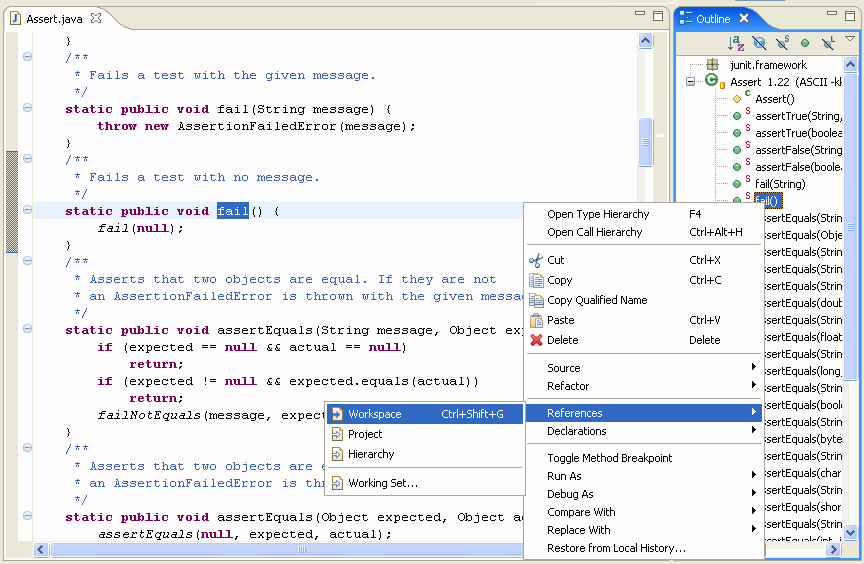This screenshot has width=864, height=564.
Task: Toggle Hide Local Types in Outline toolbar
Action: point(828,43)
